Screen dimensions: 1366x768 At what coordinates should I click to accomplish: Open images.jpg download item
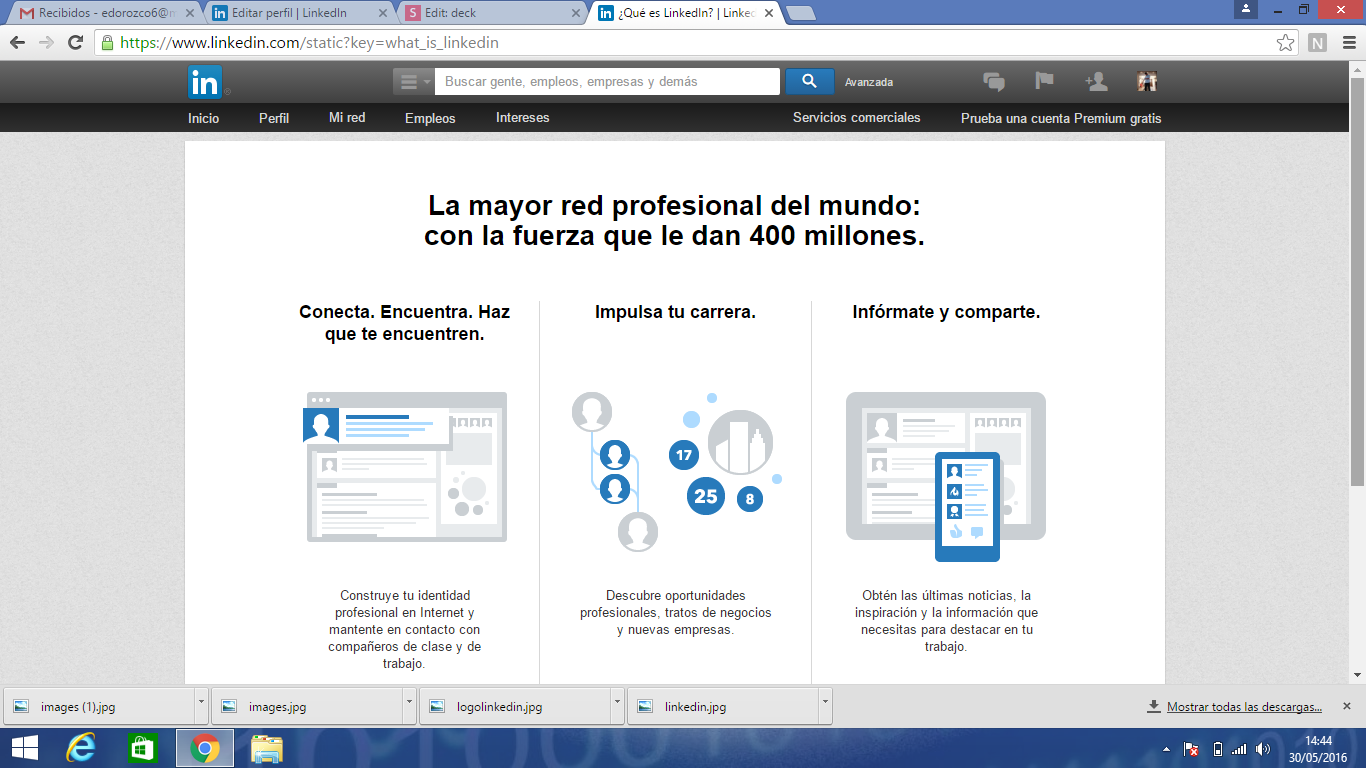[306, 707]
